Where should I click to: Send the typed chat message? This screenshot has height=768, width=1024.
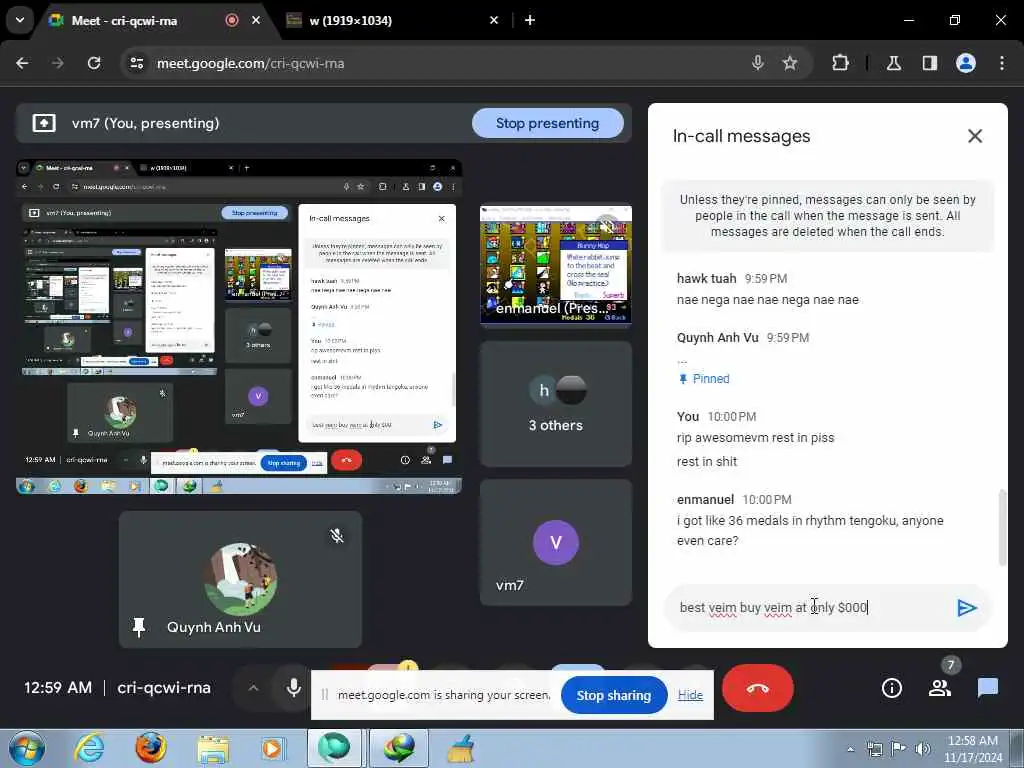[x=967, y=608]
